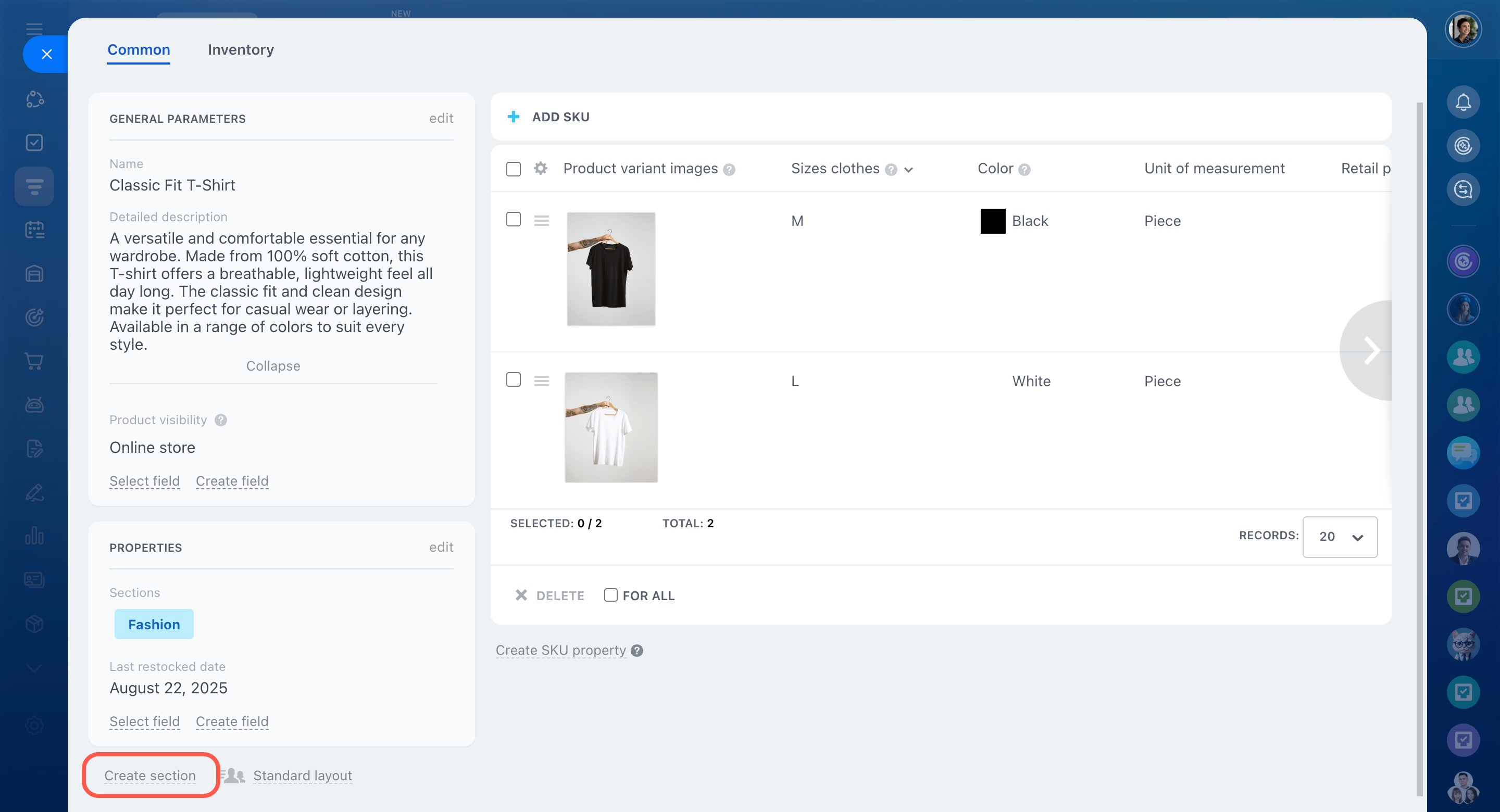Tick the White L variant row checkbox
This screenshot has width=1500, height=812.
click(x=513, y=380)
